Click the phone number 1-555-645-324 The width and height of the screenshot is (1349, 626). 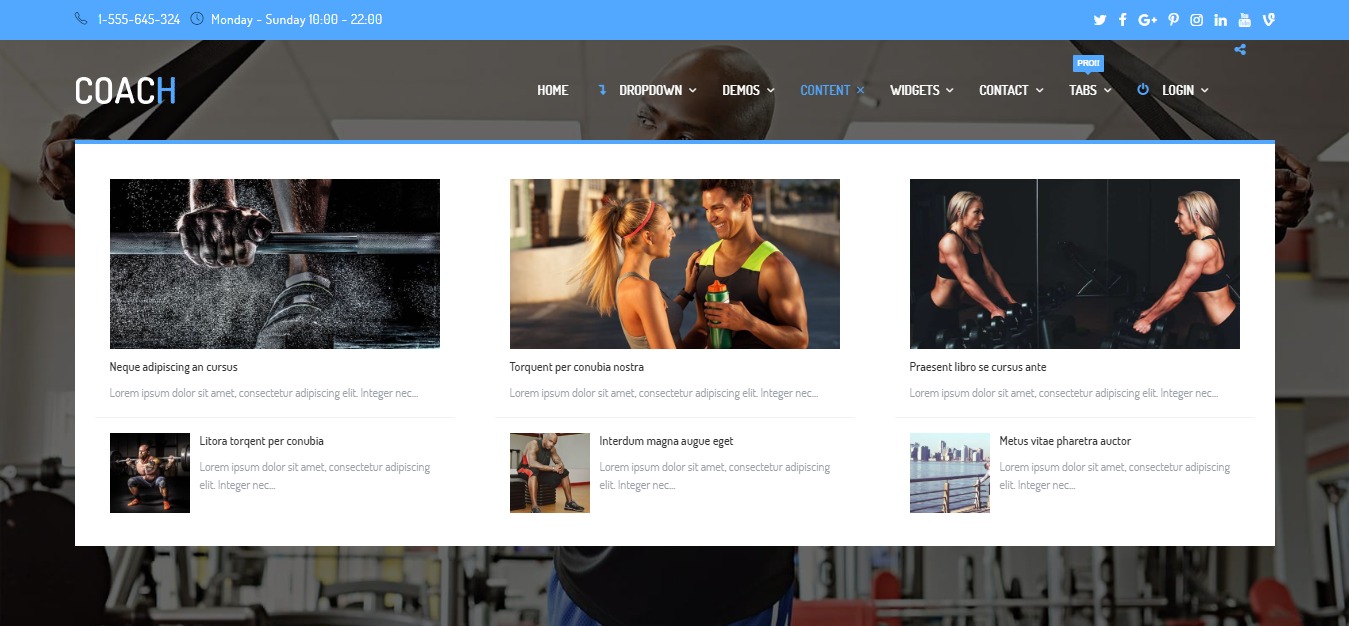pyautogui.click(x=139, y=19)
